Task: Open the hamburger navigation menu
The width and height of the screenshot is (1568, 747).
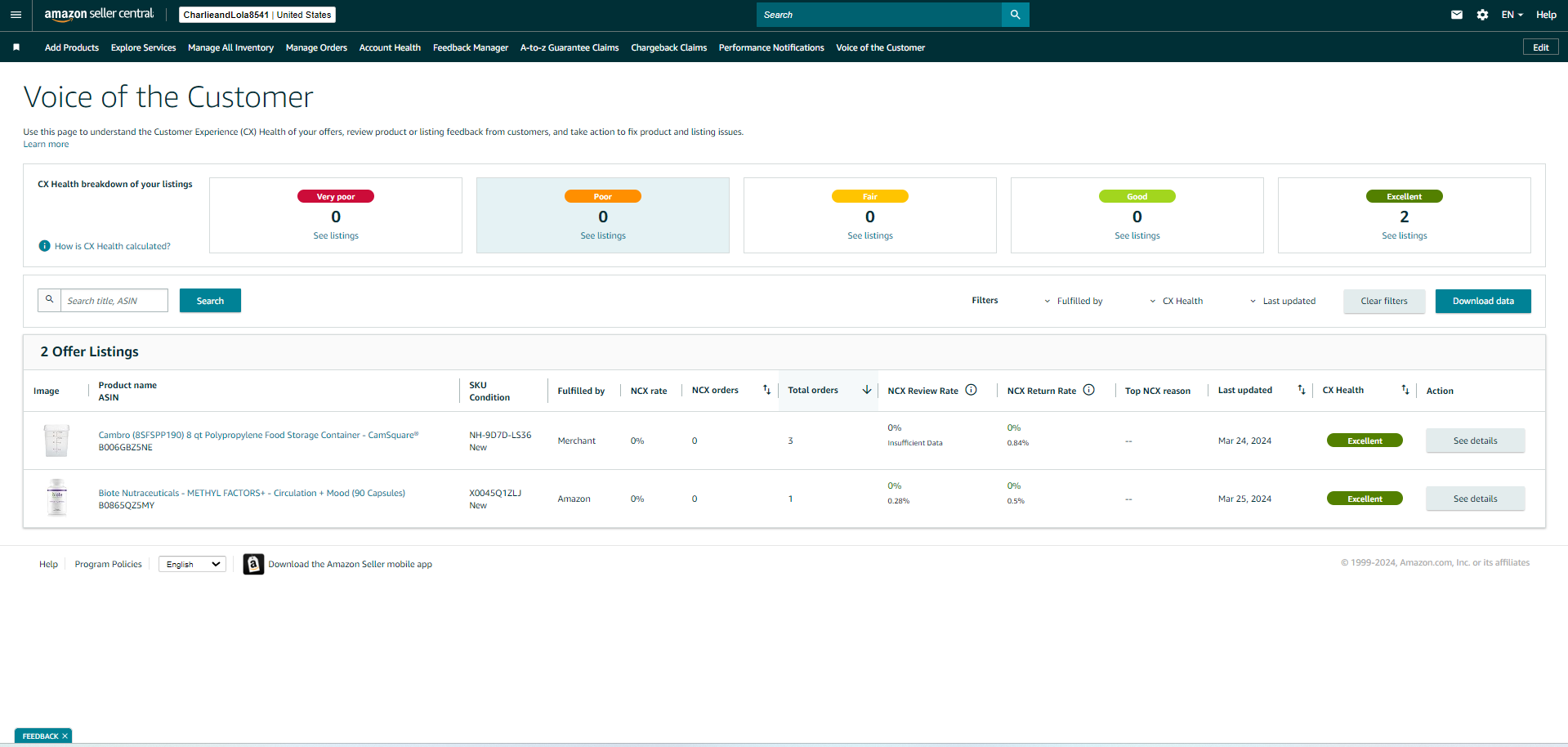Action: click(16, 15)
